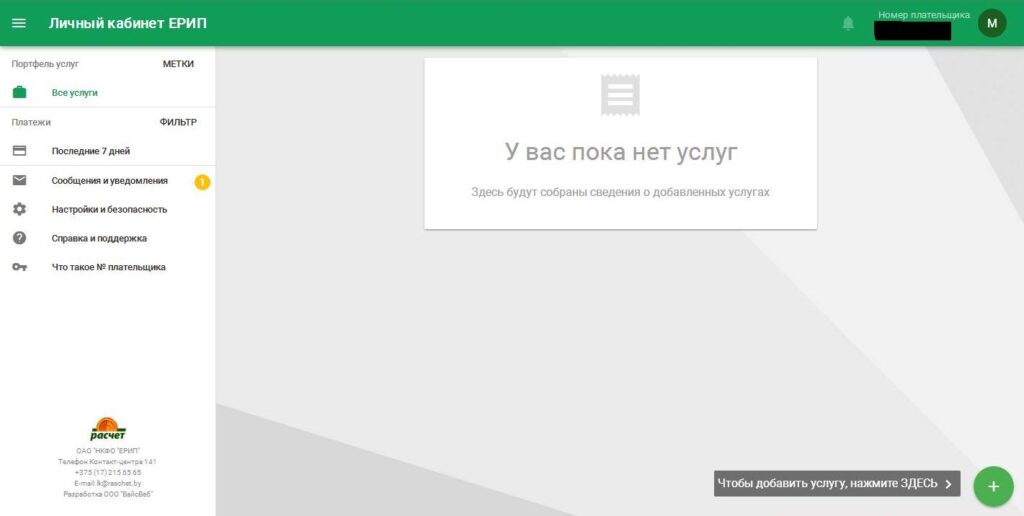
Task: Open Настройки и безопасность
Action: click(109, 210)
